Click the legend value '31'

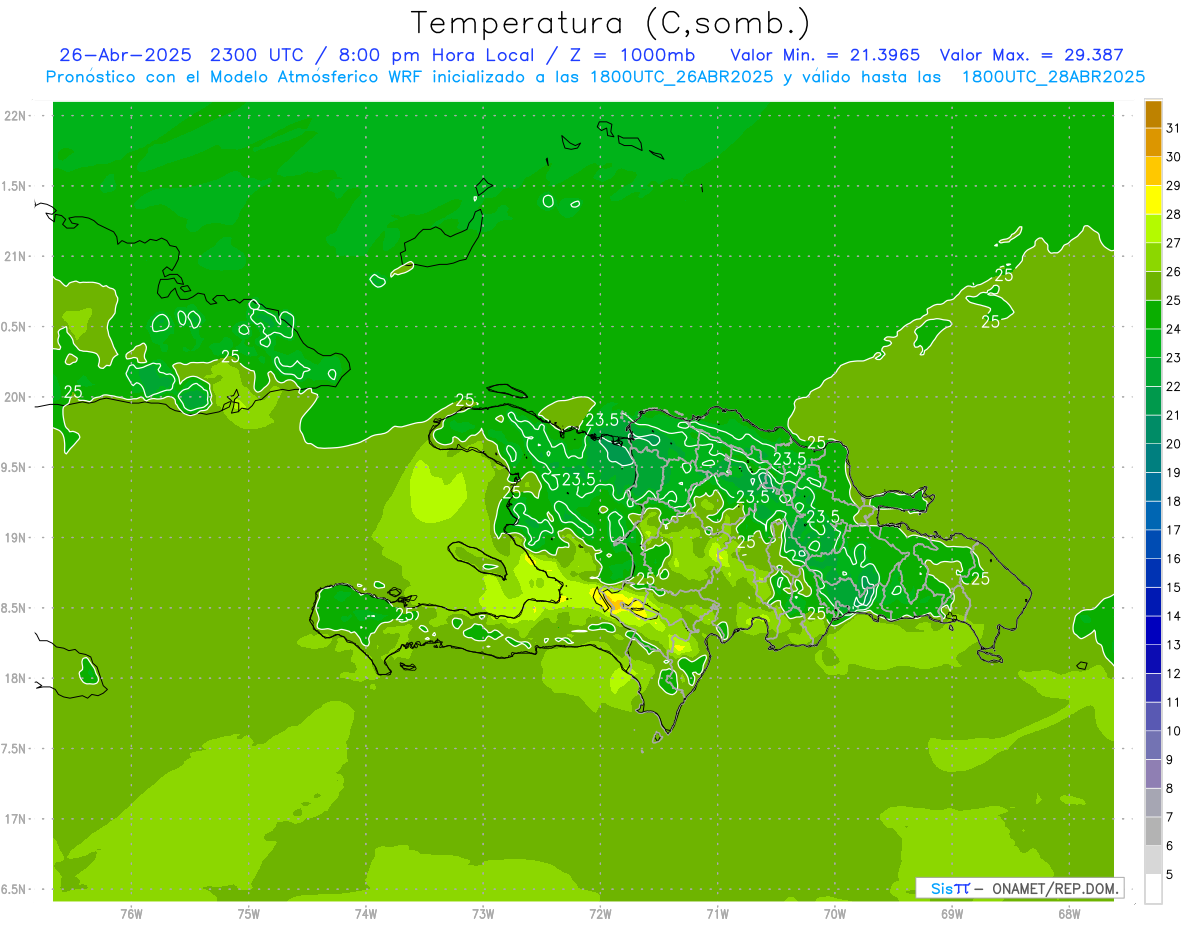click(x=1173, y=128)
